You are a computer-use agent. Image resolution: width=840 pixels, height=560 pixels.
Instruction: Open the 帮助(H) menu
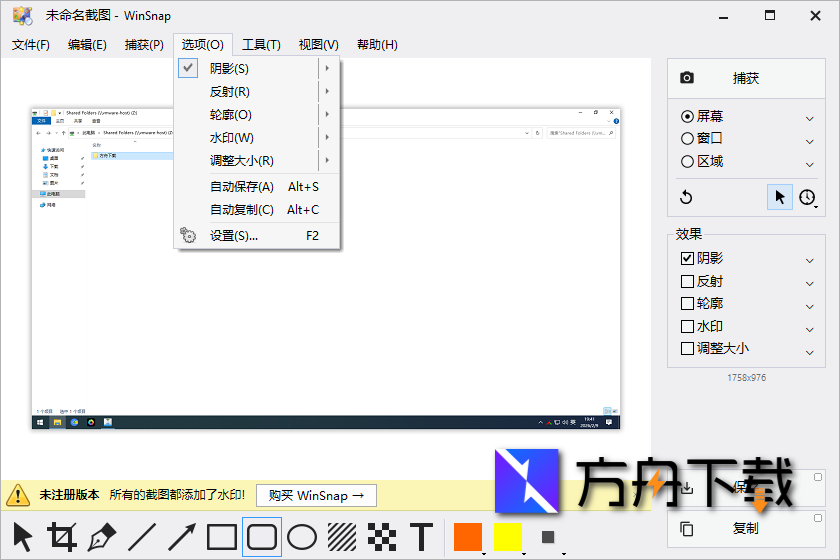(377, 44)
